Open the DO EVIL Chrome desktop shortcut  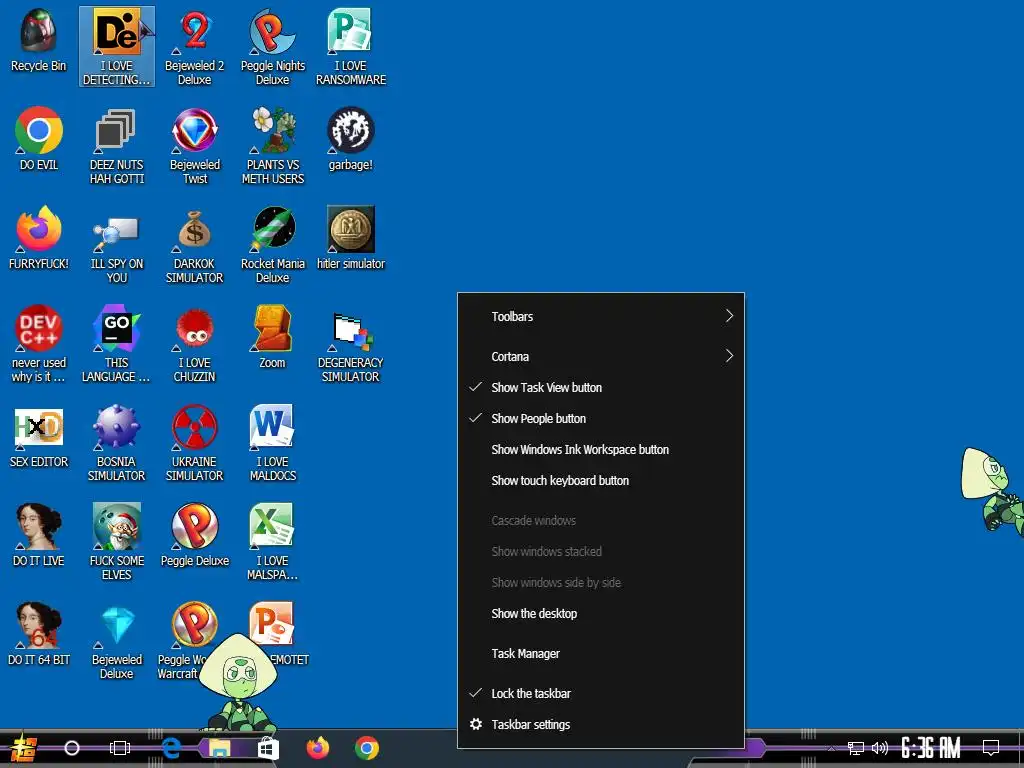(x=39, y=138)
